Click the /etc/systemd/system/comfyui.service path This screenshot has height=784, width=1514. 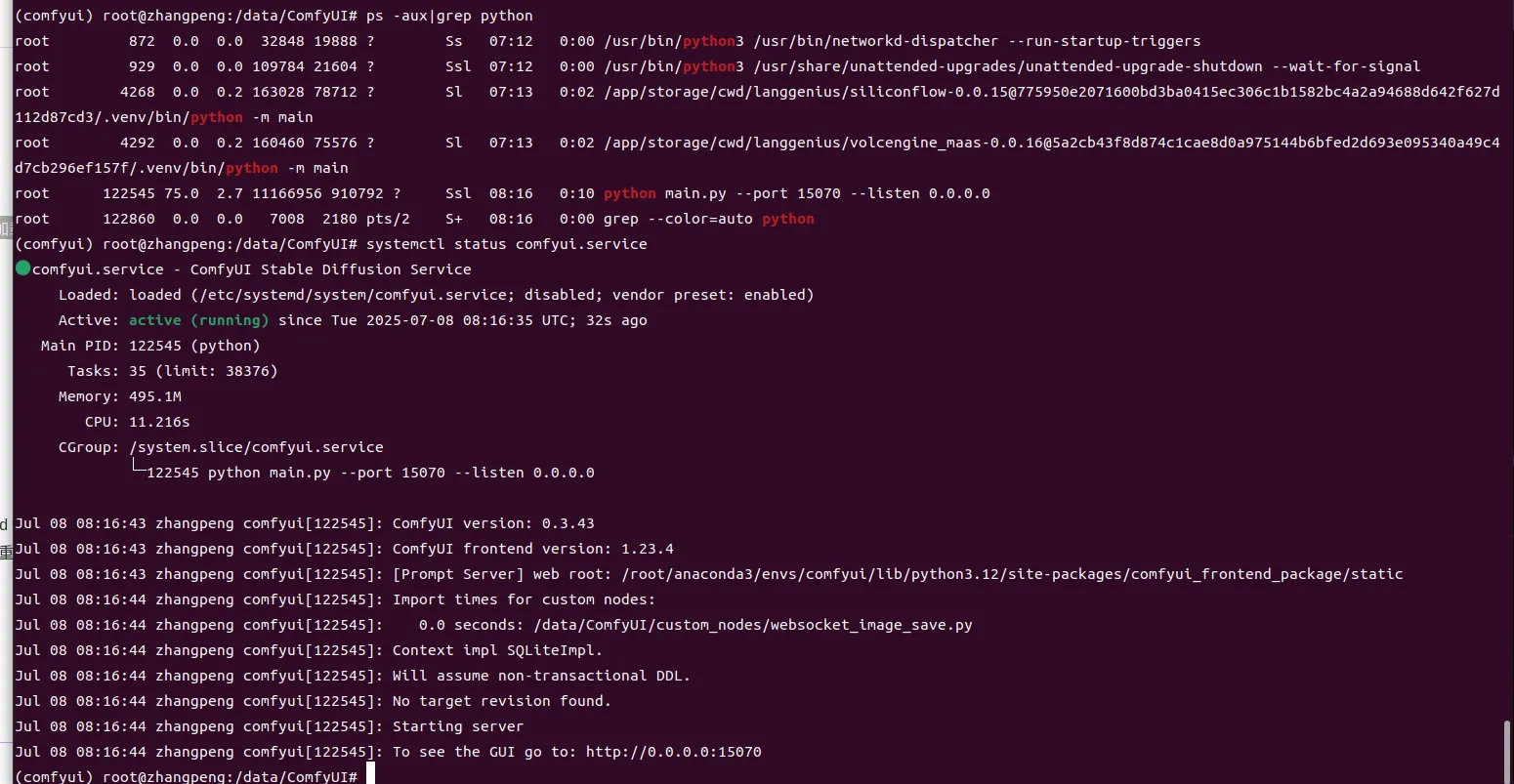353,295
